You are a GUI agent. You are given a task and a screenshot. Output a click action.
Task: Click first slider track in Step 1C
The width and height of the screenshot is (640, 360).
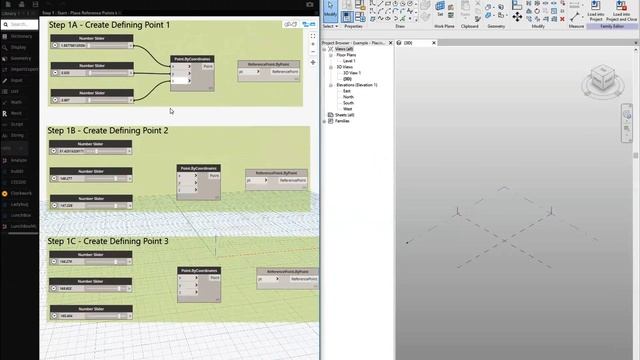click(x=106, y=262)
